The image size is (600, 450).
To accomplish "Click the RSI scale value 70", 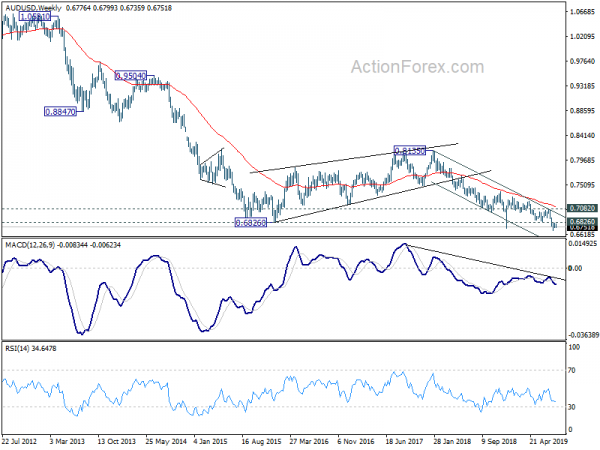I will coord(572,370).
